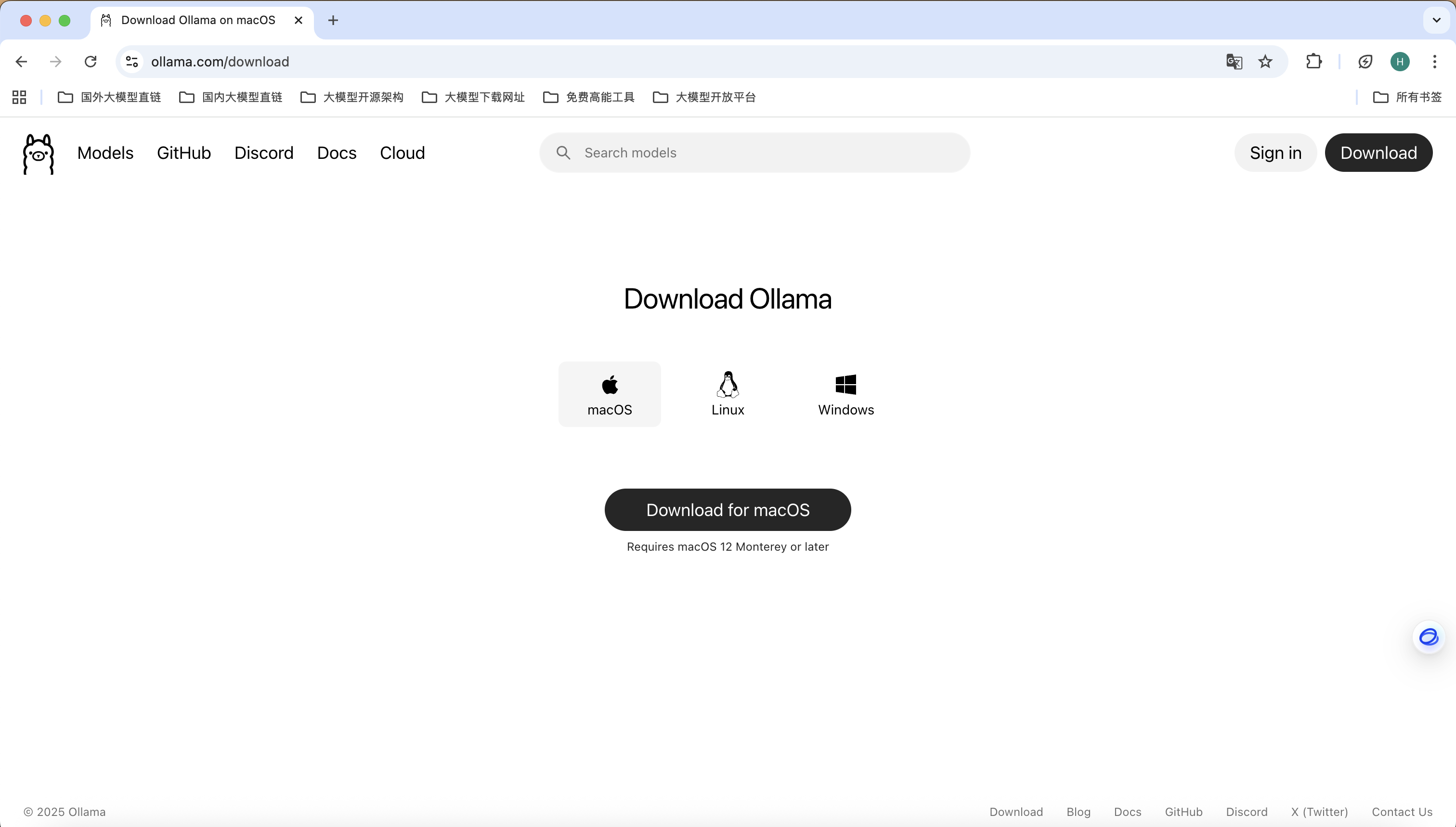Screen dimensions: 1456x827
Task: Bookmark this page with star icon
Action: point(1264,61)
